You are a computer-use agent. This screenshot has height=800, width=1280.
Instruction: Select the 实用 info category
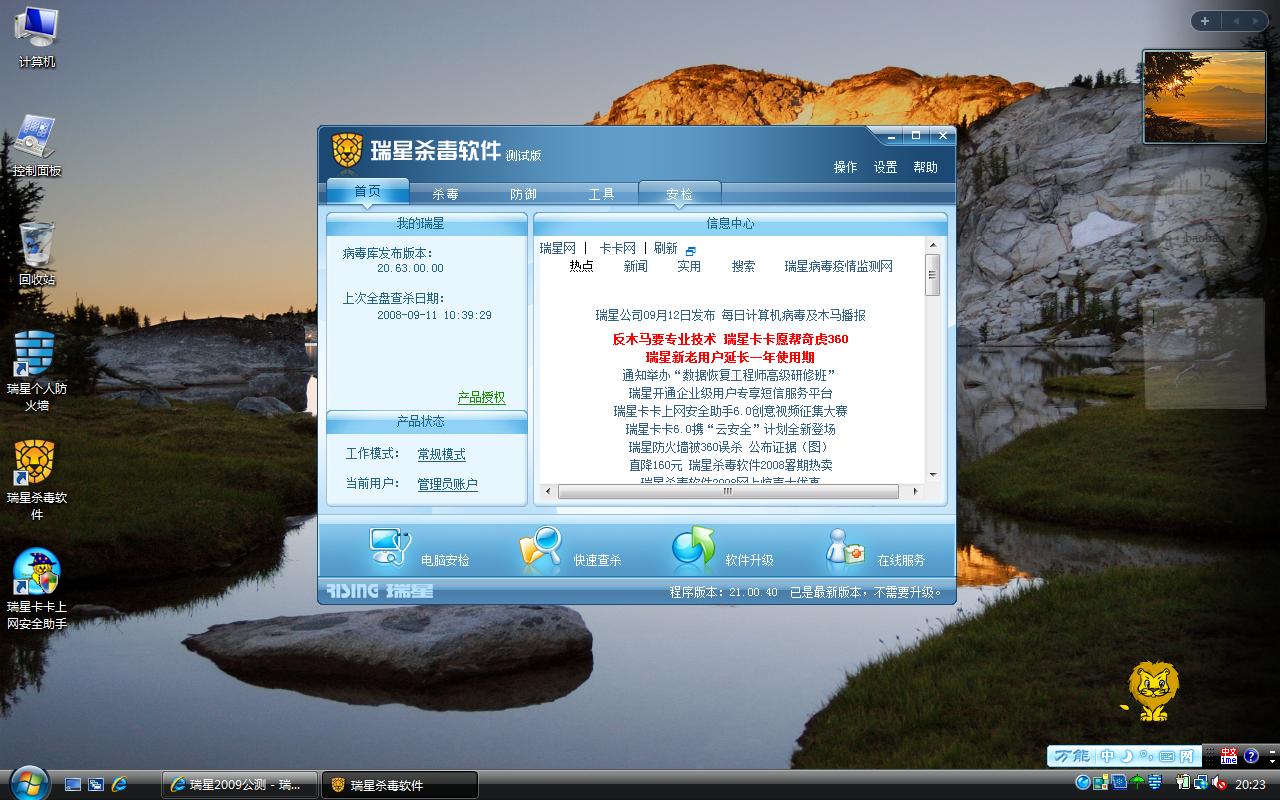click(x=689, y=266)
